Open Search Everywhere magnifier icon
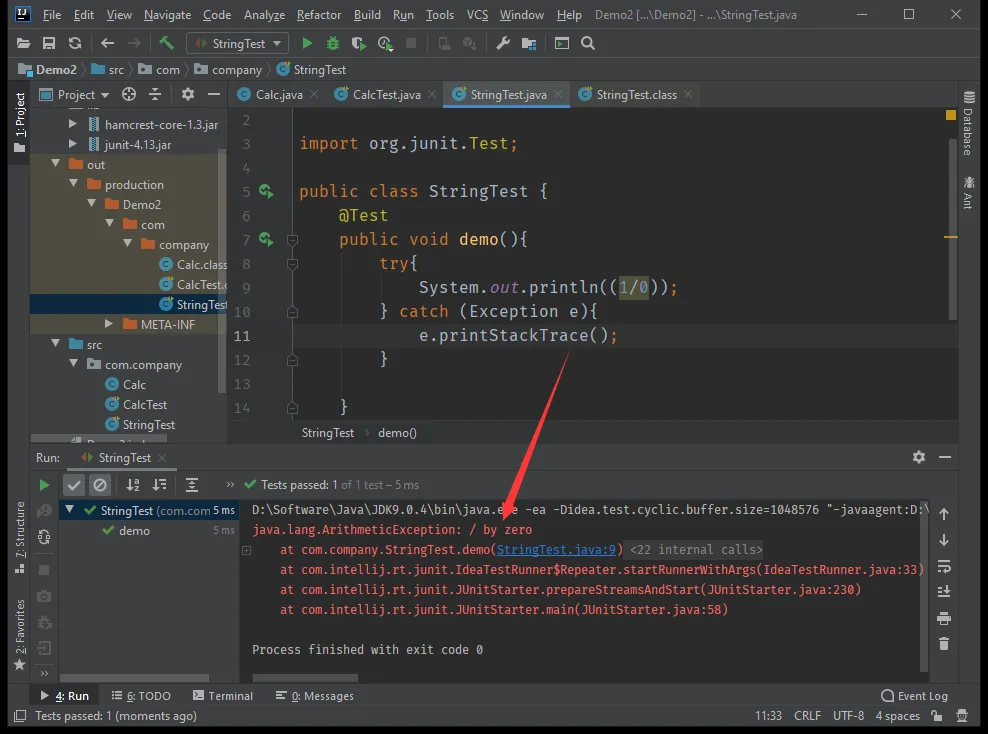 coord(588,43)
